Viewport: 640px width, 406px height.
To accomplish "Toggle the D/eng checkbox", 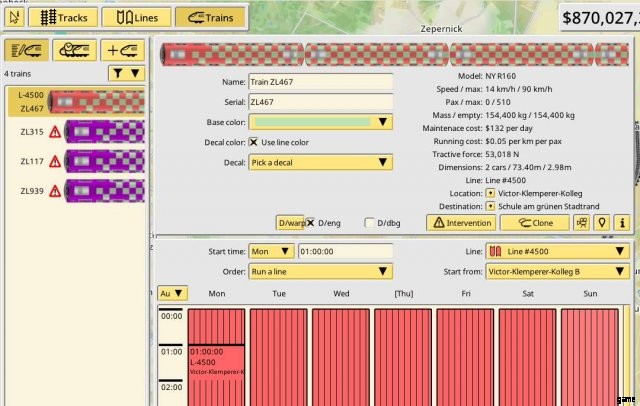I will 310,222.
